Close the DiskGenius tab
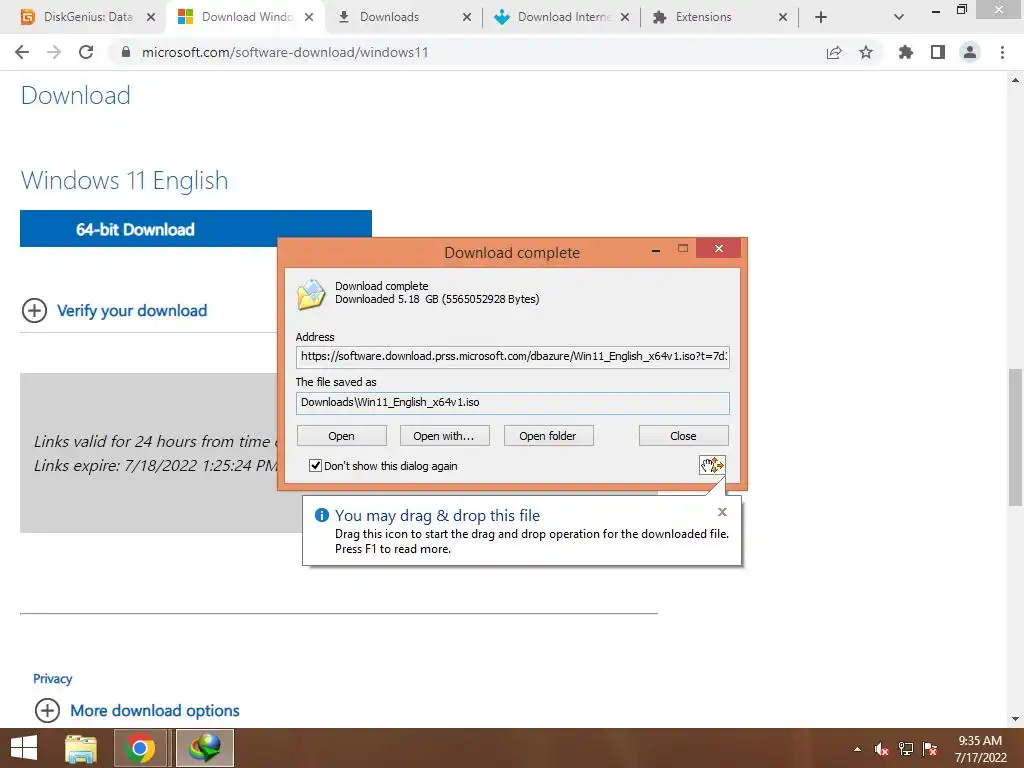Screen dimensions: 1024x768 (x=151, y=17)
